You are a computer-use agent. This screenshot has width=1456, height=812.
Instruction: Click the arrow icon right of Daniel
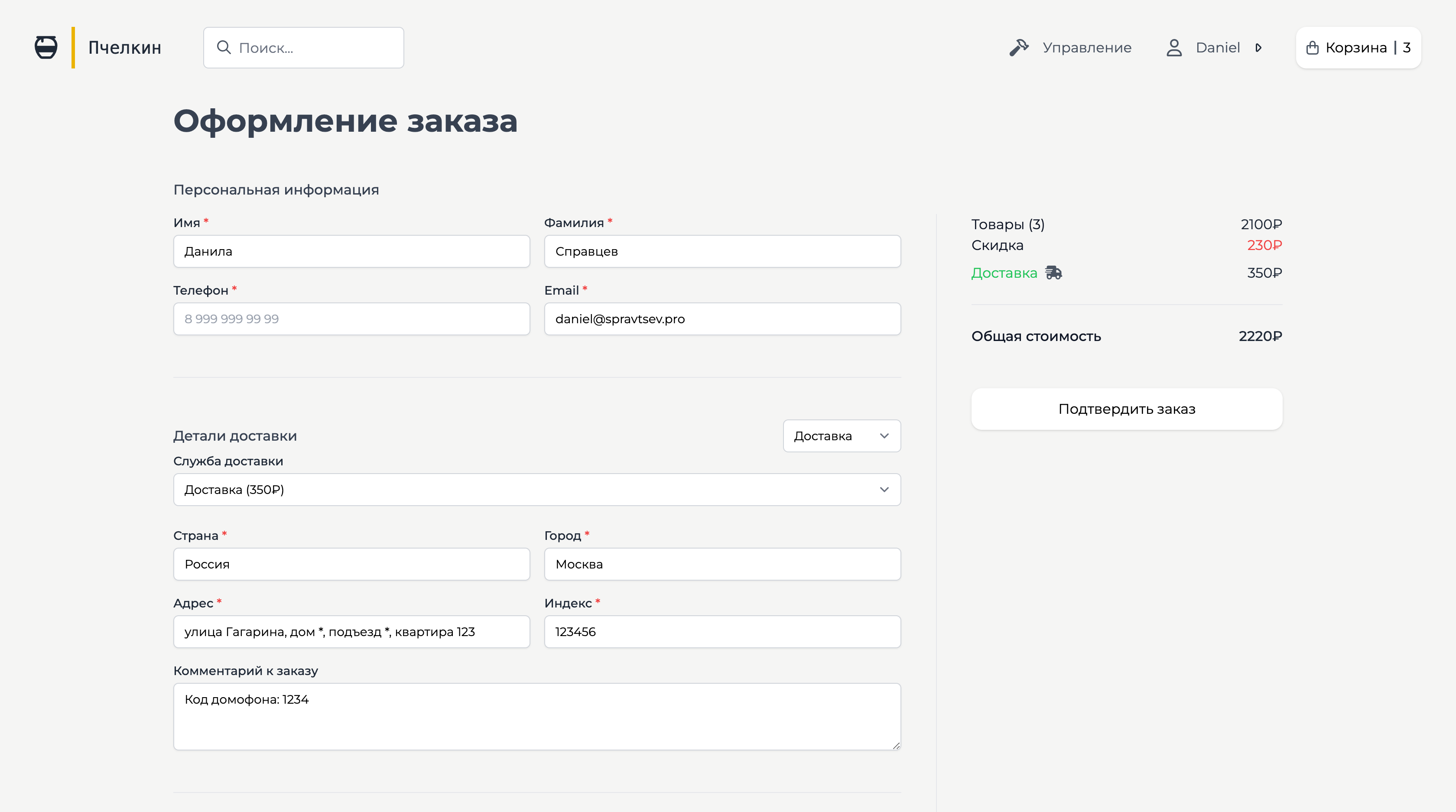pos(1259,48)
